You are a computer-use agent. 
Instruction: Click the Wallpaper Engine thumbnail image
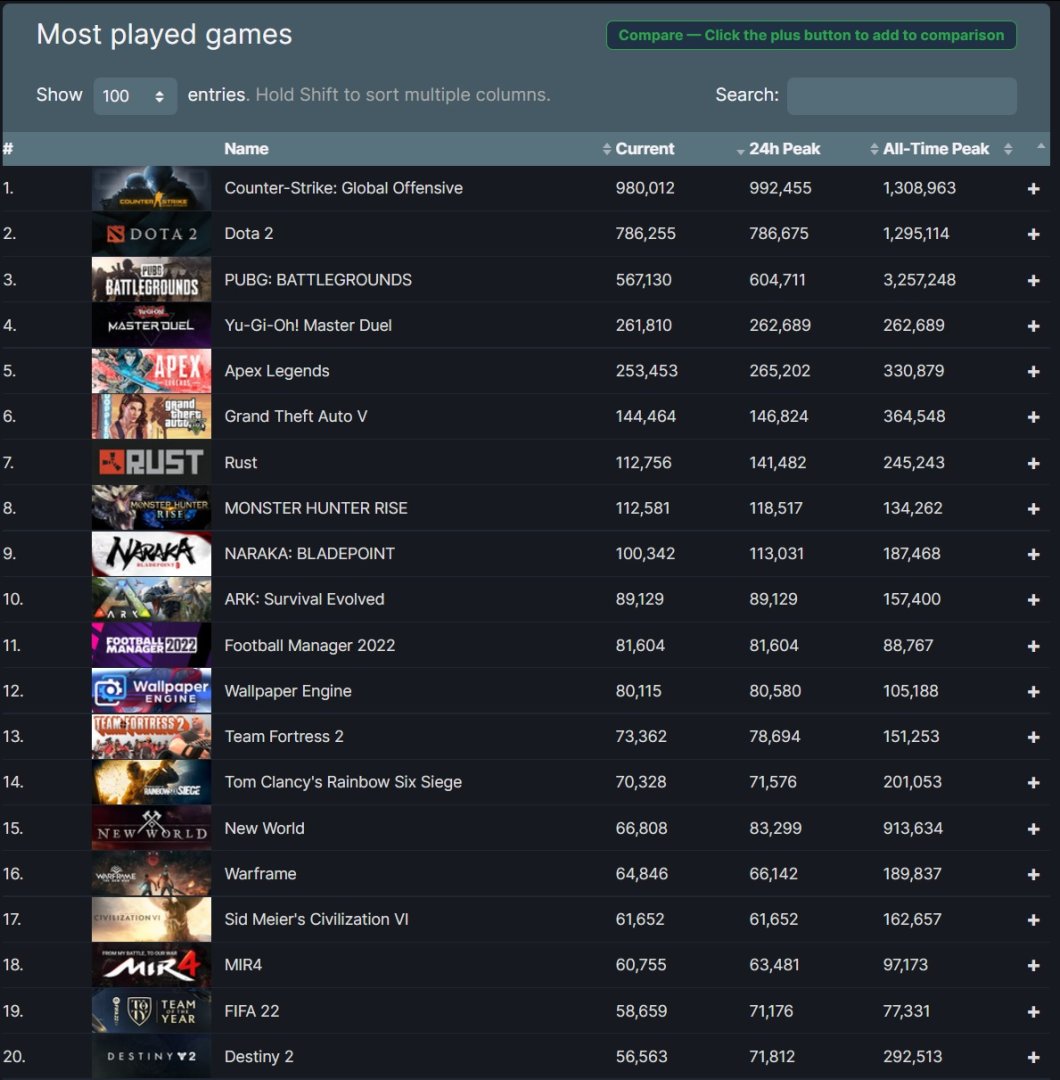(151, 691)
